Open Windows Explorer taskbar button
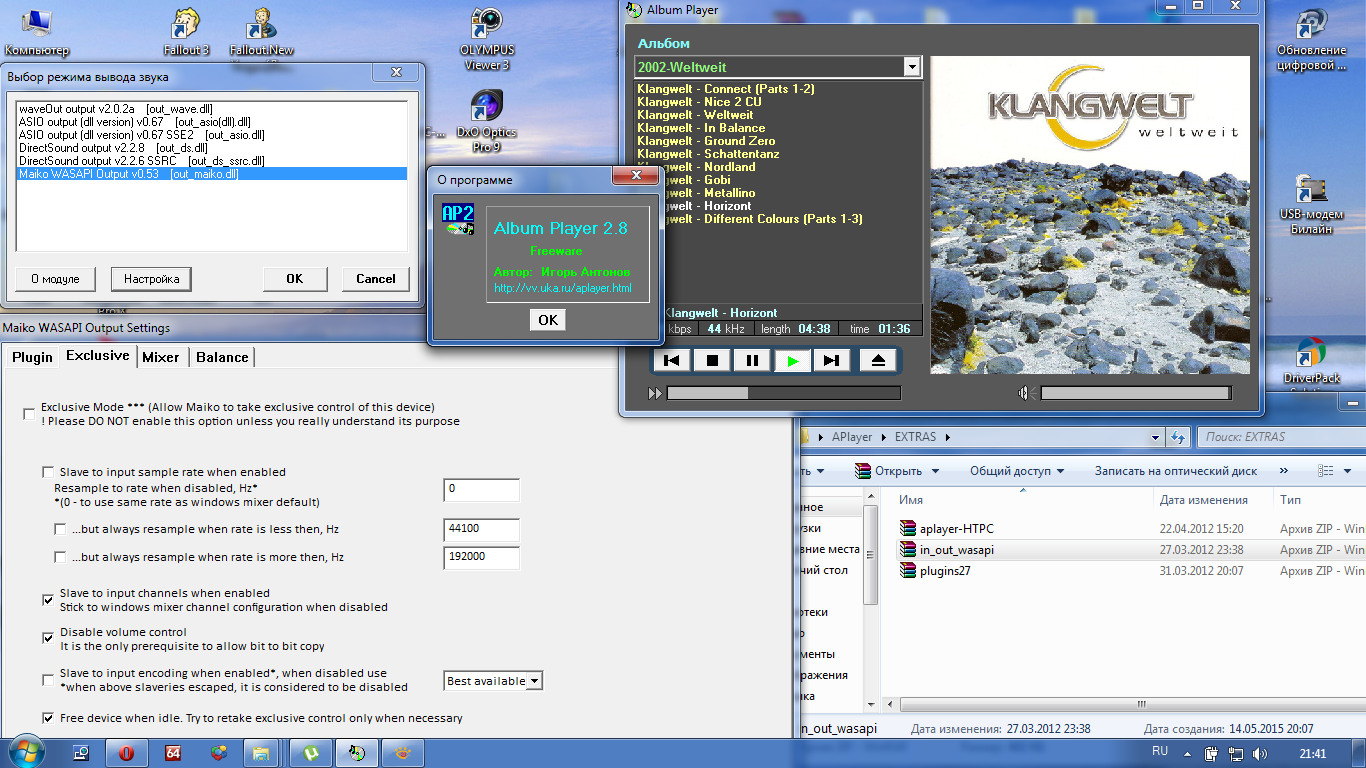The image size is (1366, 768). coord(259,753)
